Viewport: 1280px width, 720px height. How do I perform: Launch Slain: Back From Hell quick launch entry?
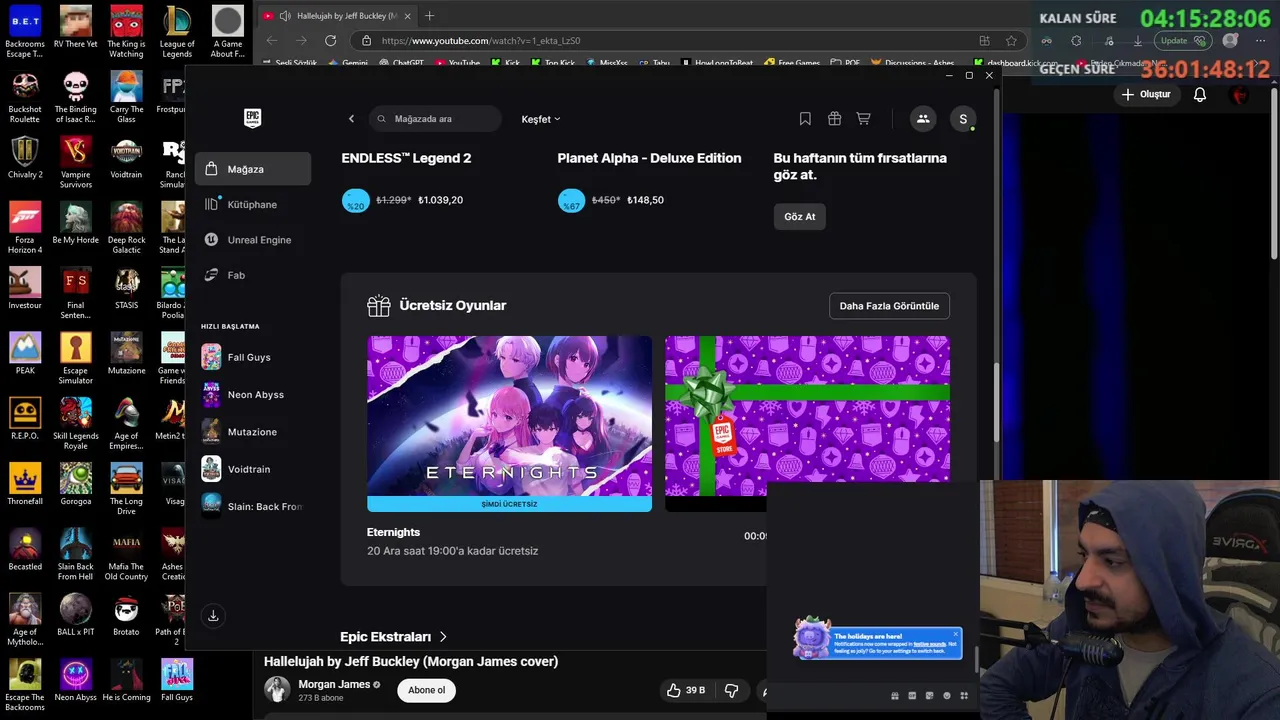click(253, 506)
